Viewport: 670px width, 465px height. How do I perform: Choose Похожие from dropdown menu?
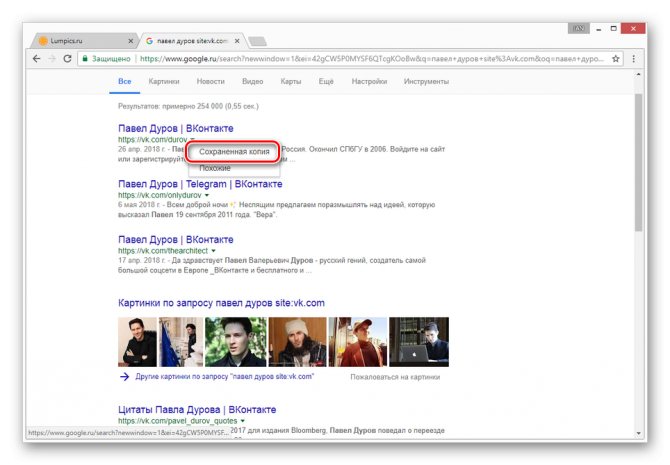click(215, 168)
